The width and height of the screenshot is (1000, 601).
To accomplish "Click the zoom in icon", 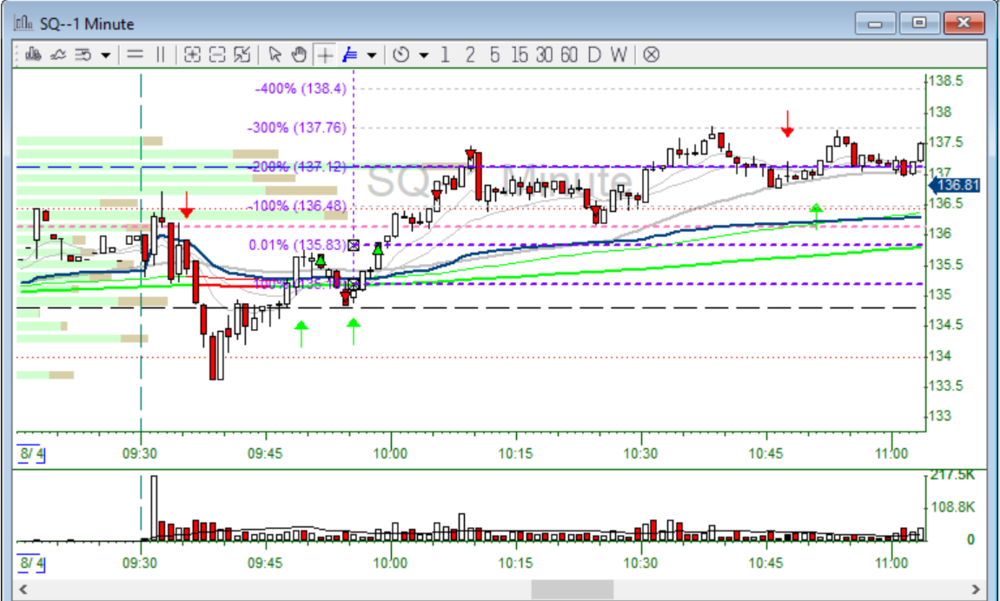I will tap(192, 55).
